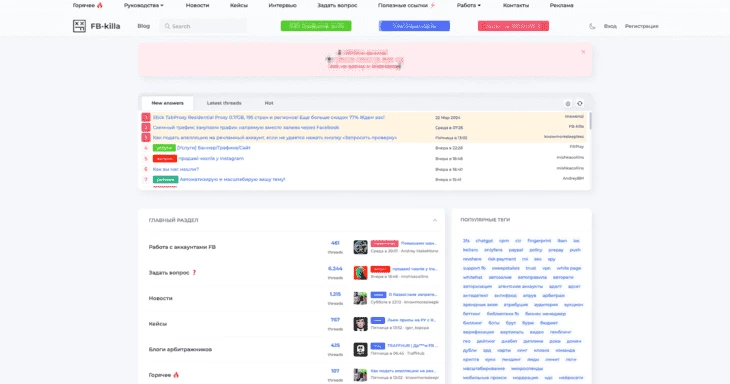Screen dimensions: 730x384
Task: Click avatar beside Блоги арбитражников row
Action: [360, 350]
